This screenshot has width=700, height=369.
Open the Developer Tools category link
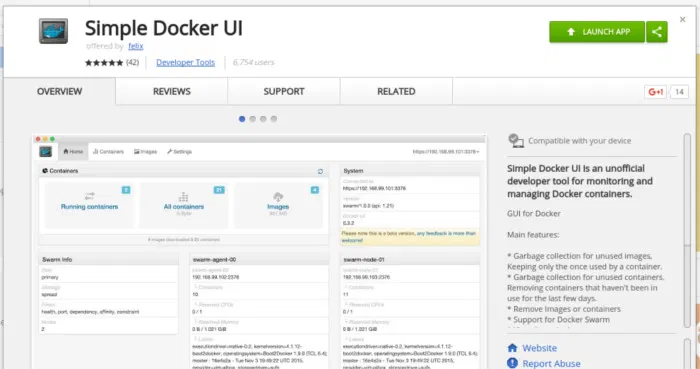[185, 62]
